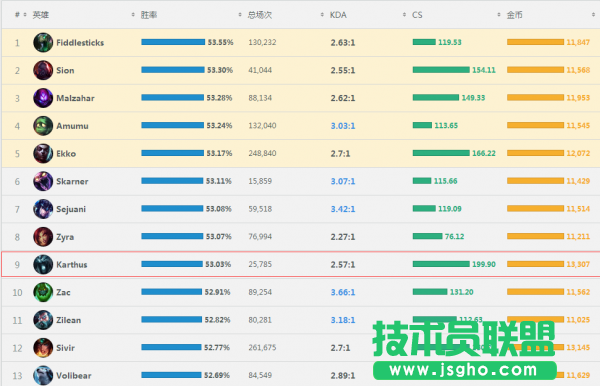
Task: Select total games value 15,859
Action: click(x=260, y=181)
